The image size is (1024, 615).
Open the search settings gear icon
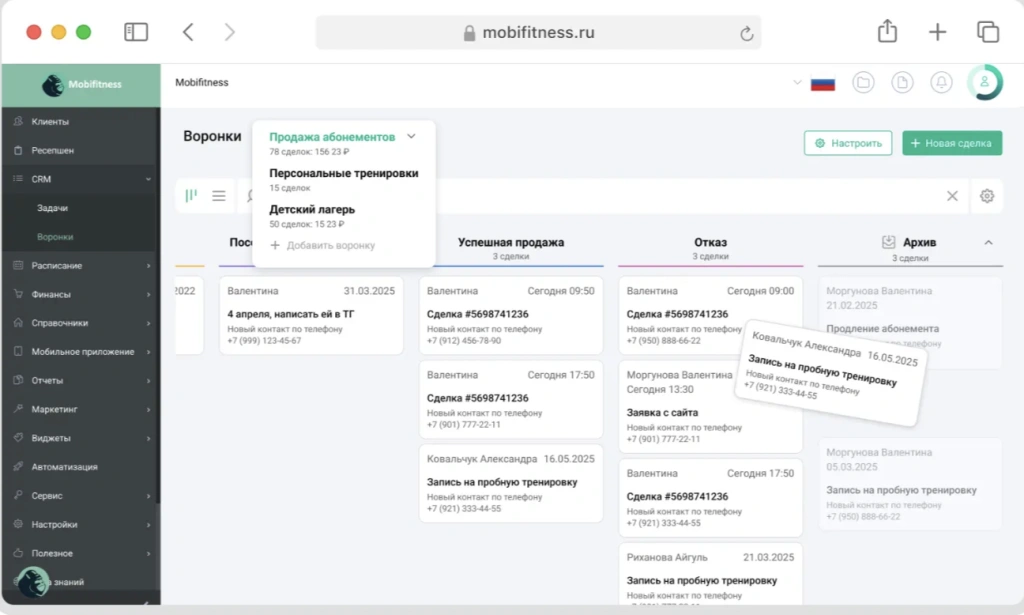point(988,196)
